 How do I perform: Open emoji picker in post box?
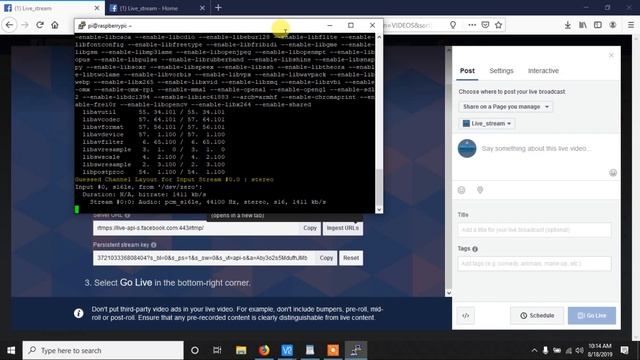click(x=613, y=173)
